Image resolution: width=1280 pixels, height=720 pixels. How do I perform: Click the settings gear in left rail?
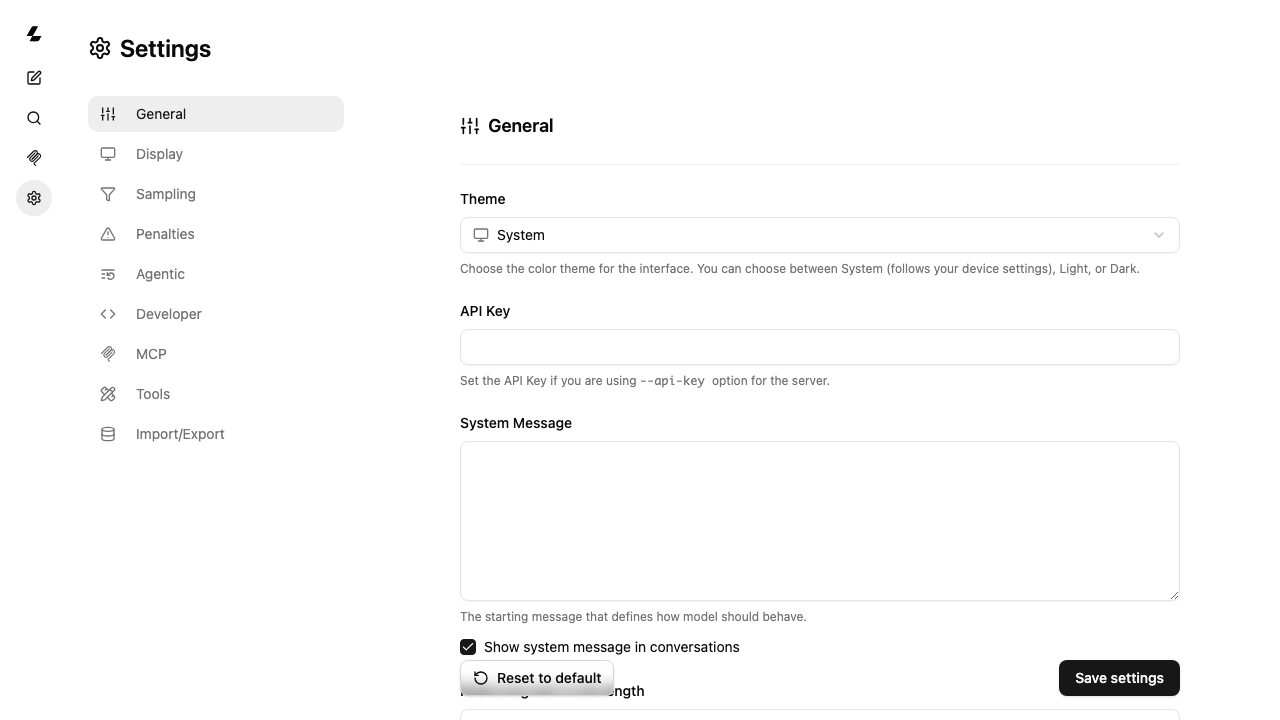(x=34, y=198)
